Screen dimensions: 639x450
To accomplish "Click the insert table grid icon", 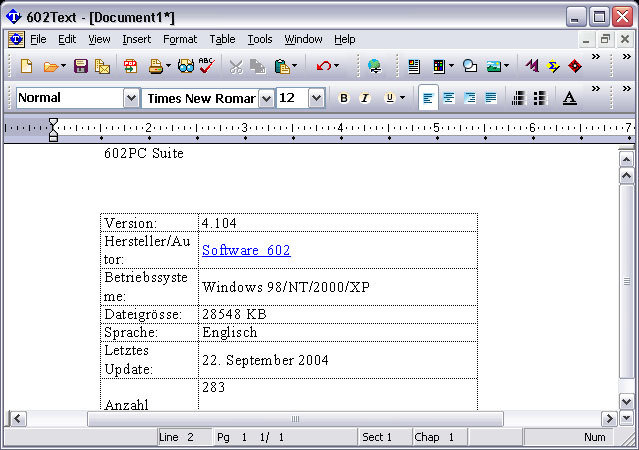I will point(439,66).
